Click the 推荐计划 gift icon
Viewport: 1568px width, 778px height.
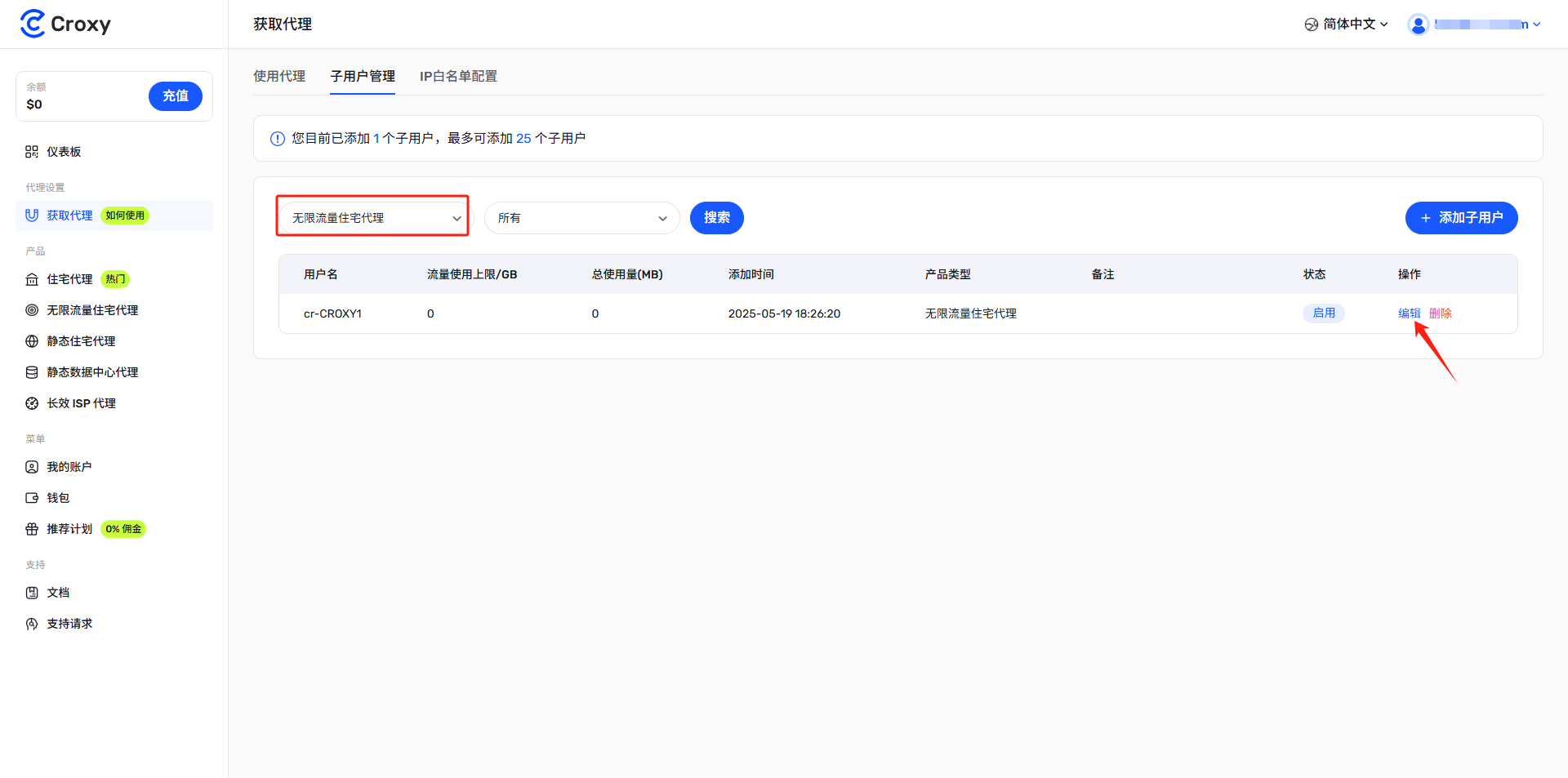(x=32, y=529)
